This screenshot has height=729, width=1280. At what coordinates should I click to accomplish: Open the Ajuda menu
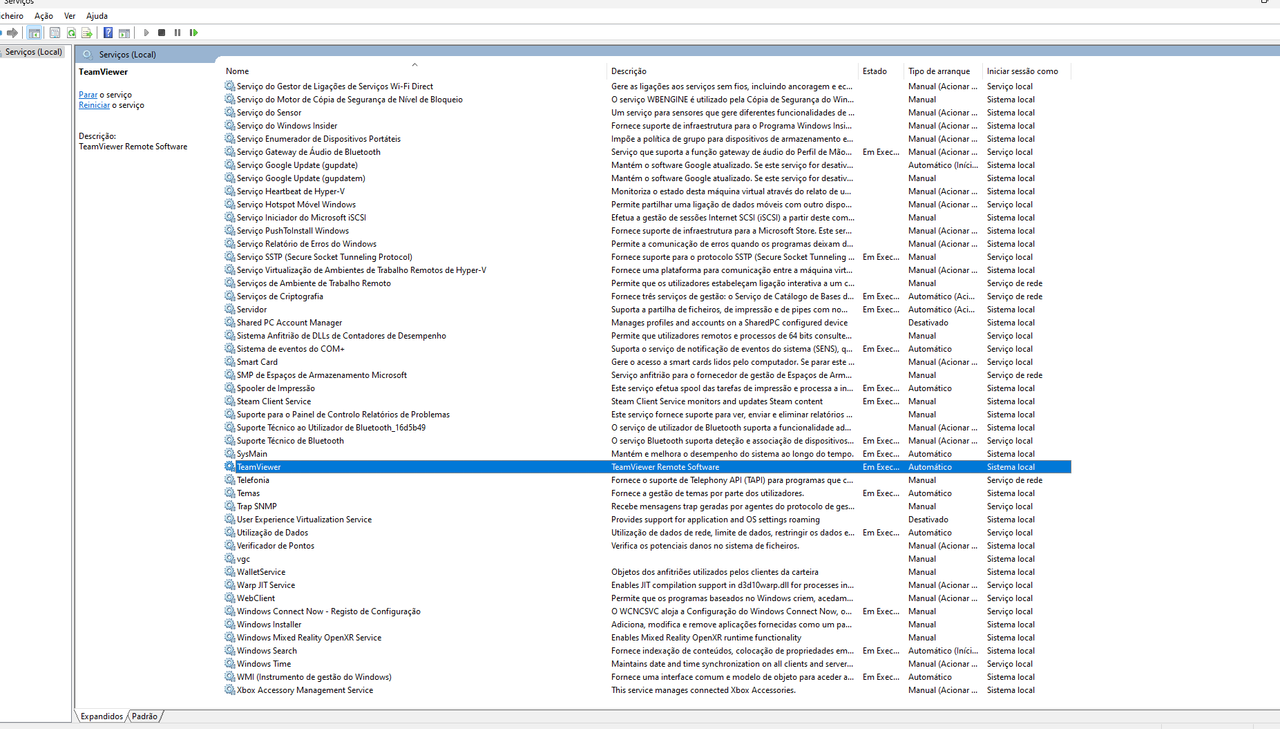[97, 16]
